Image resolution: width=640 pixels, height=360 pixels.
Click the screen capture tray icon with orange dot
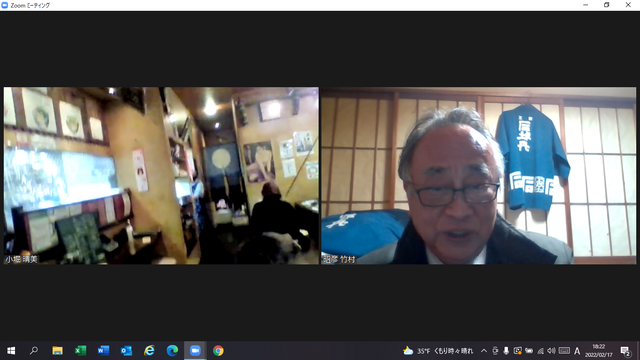coord(518,351)
